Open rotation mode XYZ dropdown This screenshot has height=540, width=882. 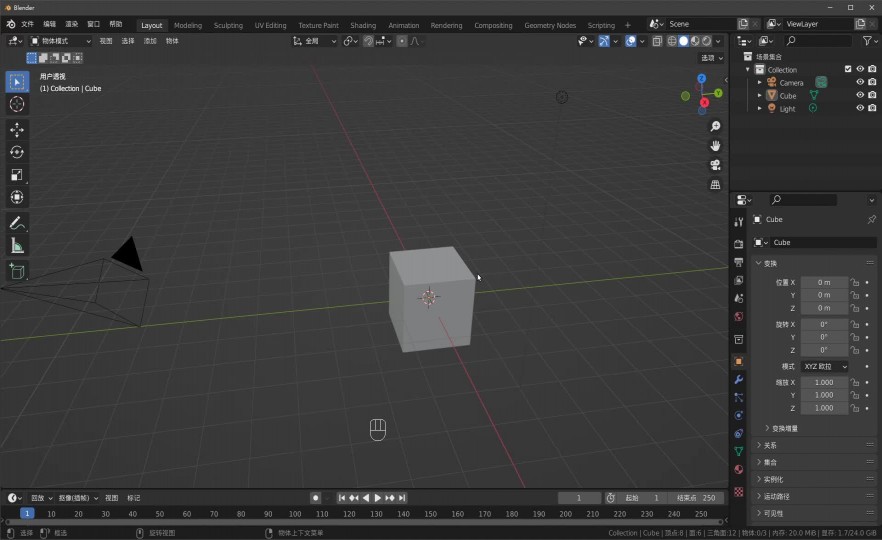tap(825, 366)
